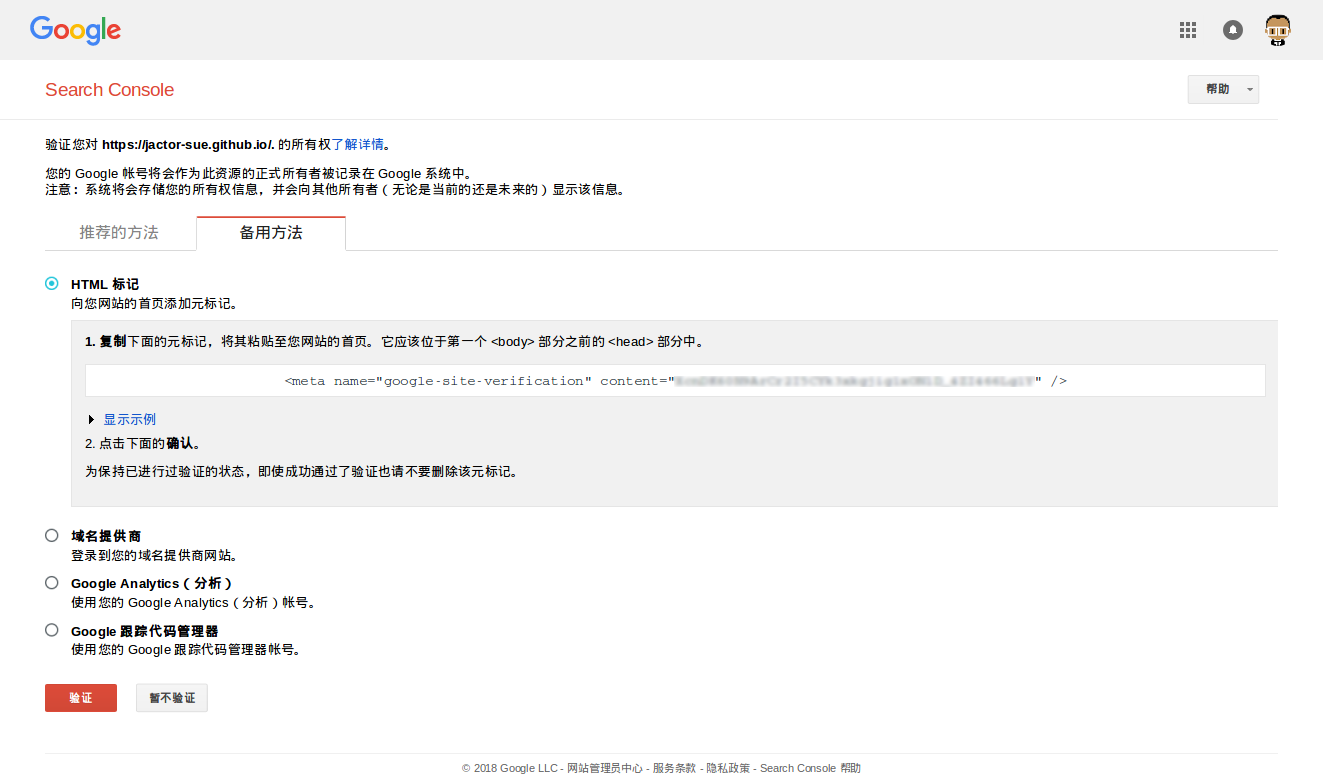Screen dimensions: 1323x780
Task: Click the 'Google 跟踪代码管理器' label text
Action: point(145,631)
